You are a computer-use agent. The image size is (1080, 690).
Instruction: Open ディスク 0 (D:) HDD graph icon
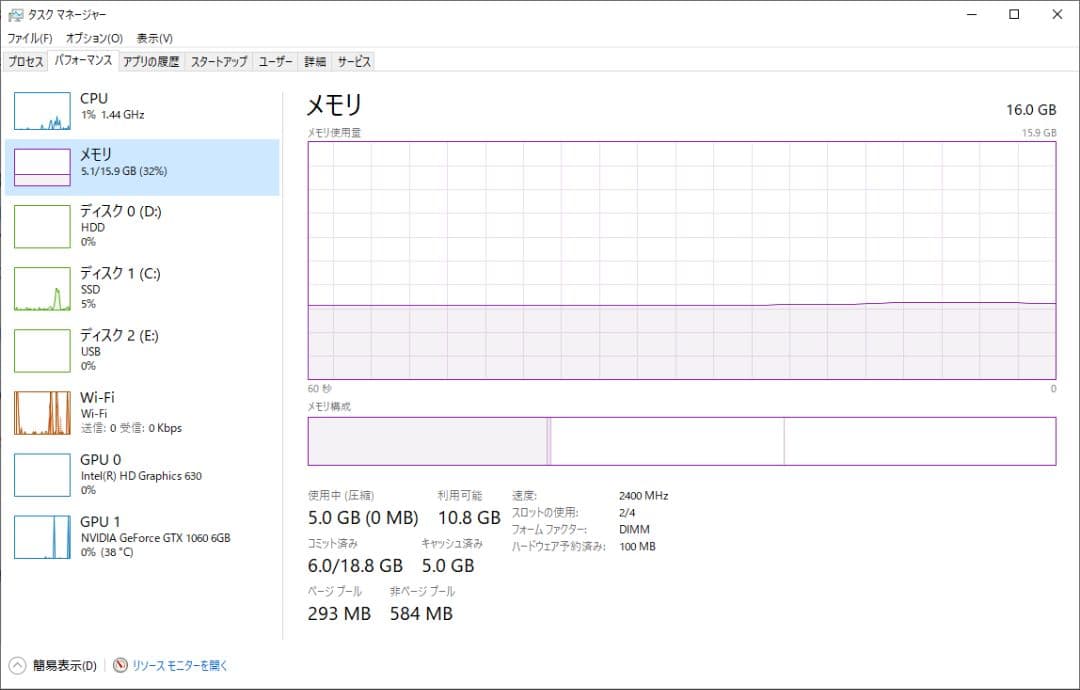tap(42, 226)
